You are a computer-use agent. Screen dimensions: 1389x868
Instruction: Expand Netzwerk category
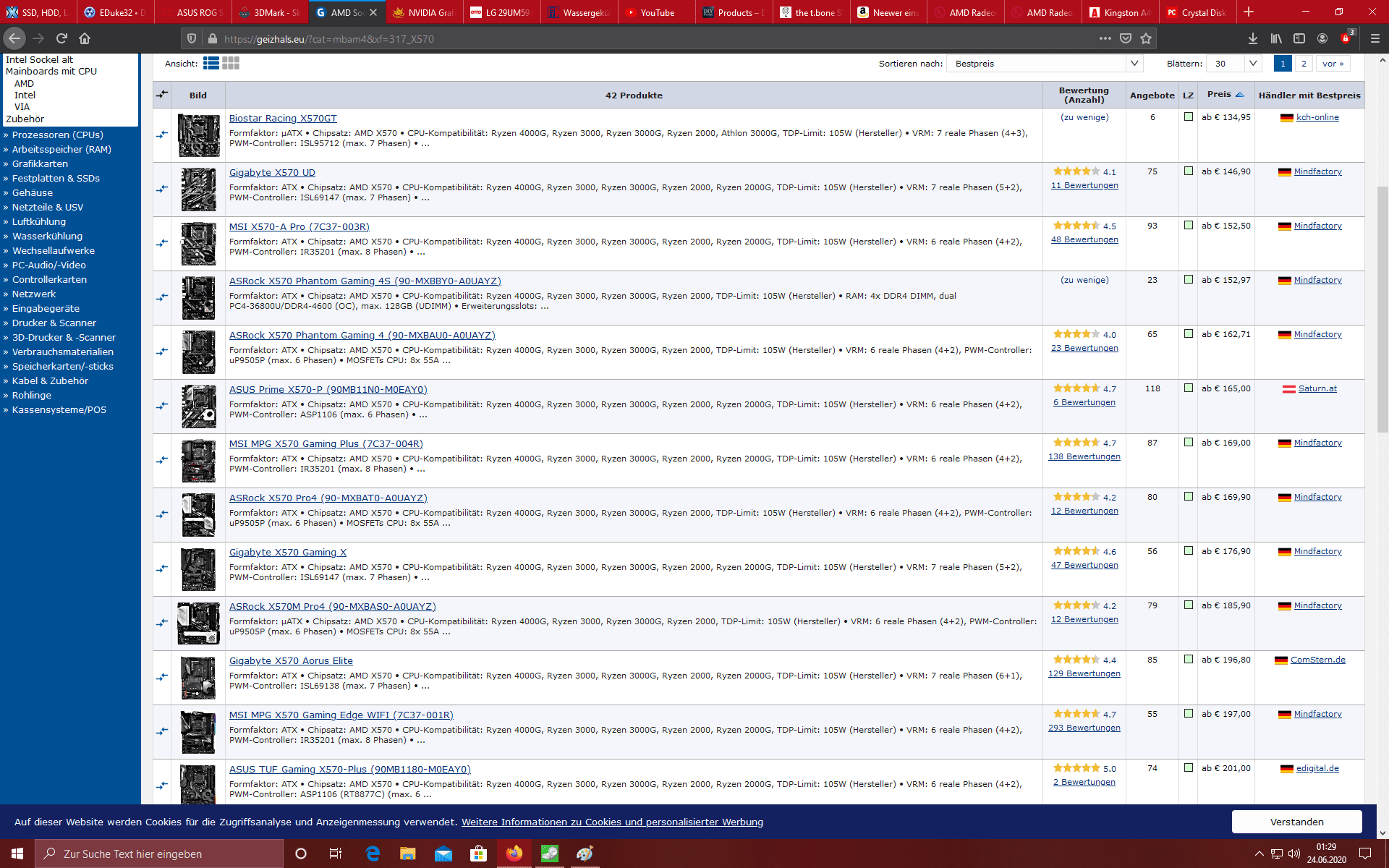tap(34, 294)
